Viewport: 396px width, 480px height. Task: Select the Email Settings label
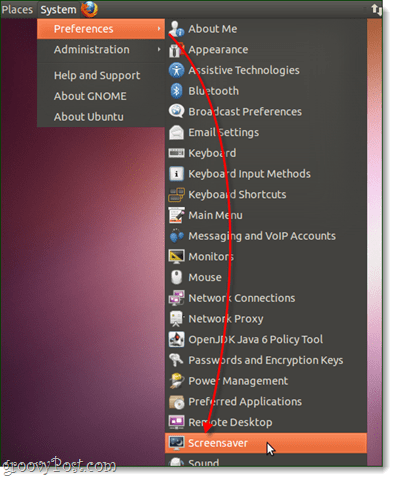[223, 133]
